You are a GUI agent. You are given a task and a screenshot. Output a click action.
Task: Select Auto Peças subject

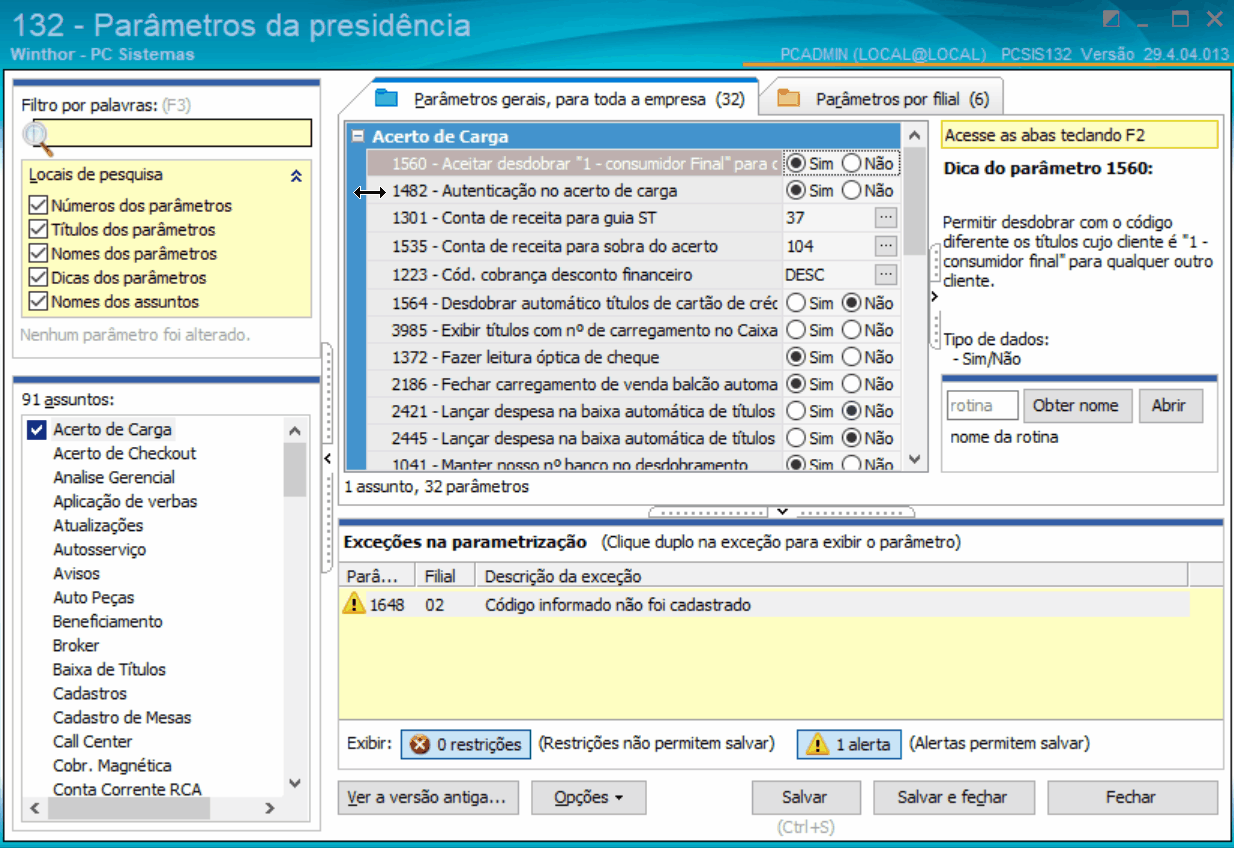coord(93,597)
